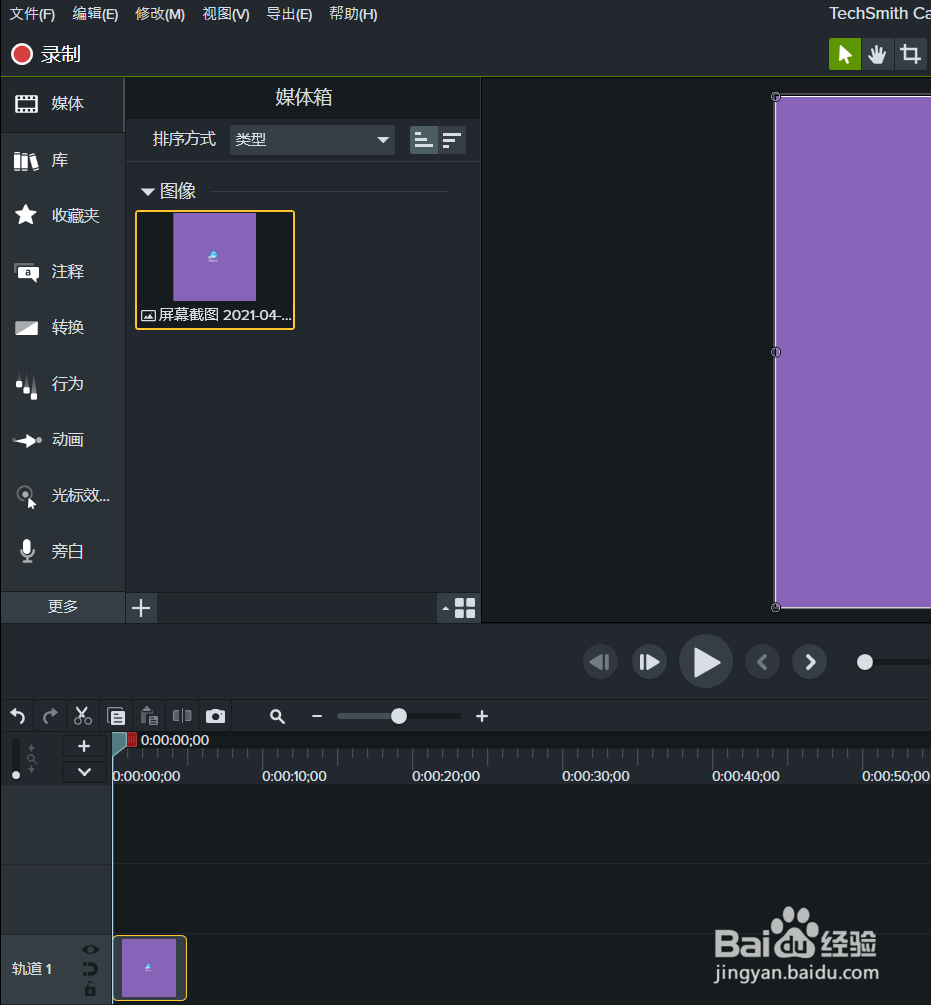Image resolution: width=931 pixels, height=1005 pixels.
Task: Collapse the Images section
Action: (x=148, y=192)
